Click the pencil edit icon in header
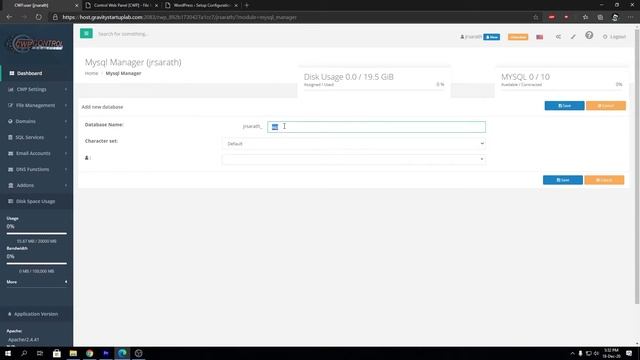640x360 pixels. [x=573, y=37]
